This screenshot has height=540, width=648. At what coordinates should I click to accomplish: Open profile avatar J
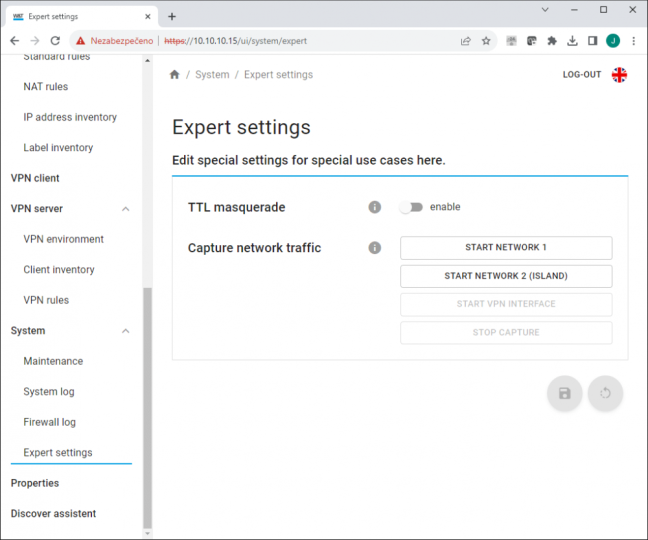pos(613,40)
